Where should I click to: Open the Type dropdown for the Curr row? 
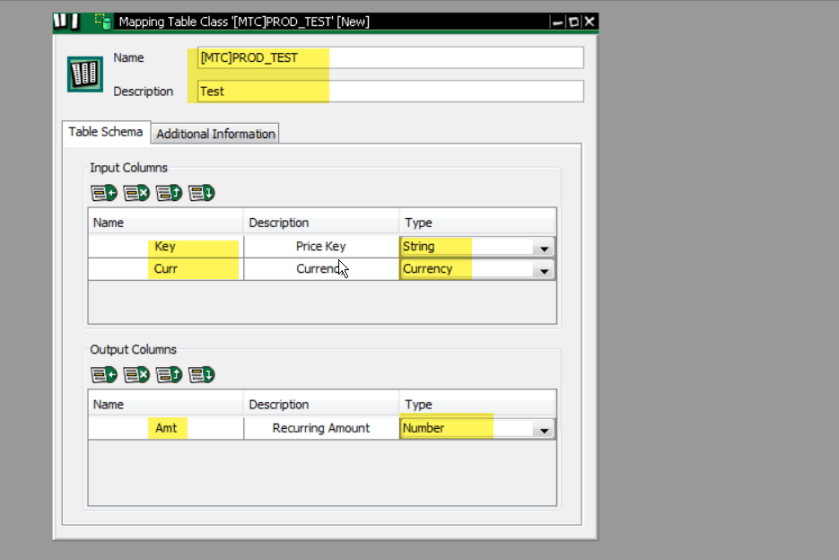coord(544,270)
